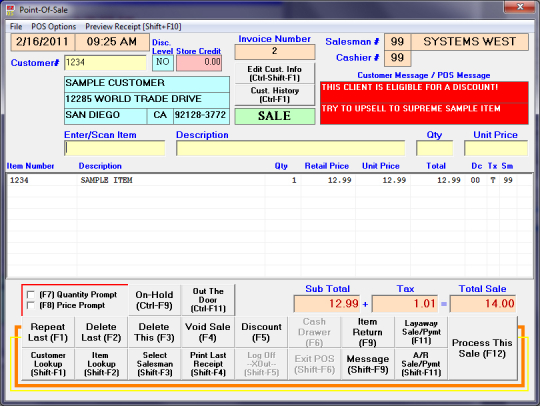
Task: Open Customer Lookup (Shift-F1)
Action: 48,364
